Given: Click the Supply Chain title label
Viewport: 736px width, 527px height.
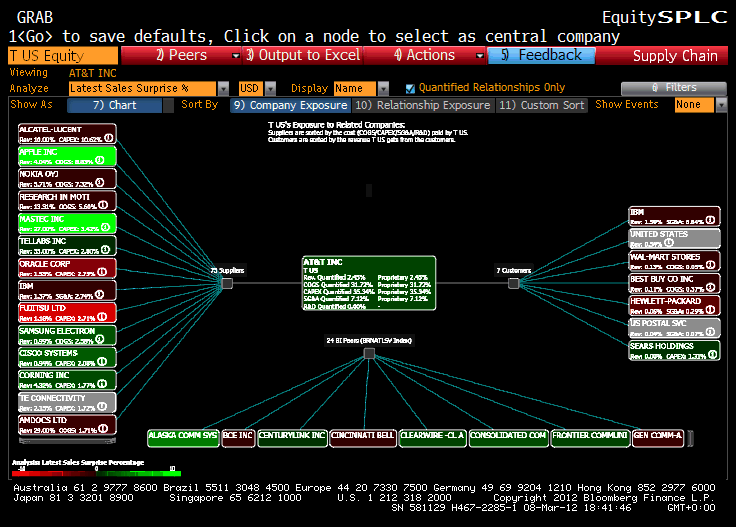Looking at the screenshot, I should click(675, 56).
